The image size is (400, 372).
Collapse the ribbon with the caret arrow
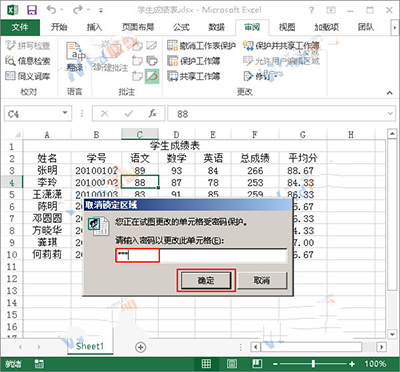(x=389, y=93)
